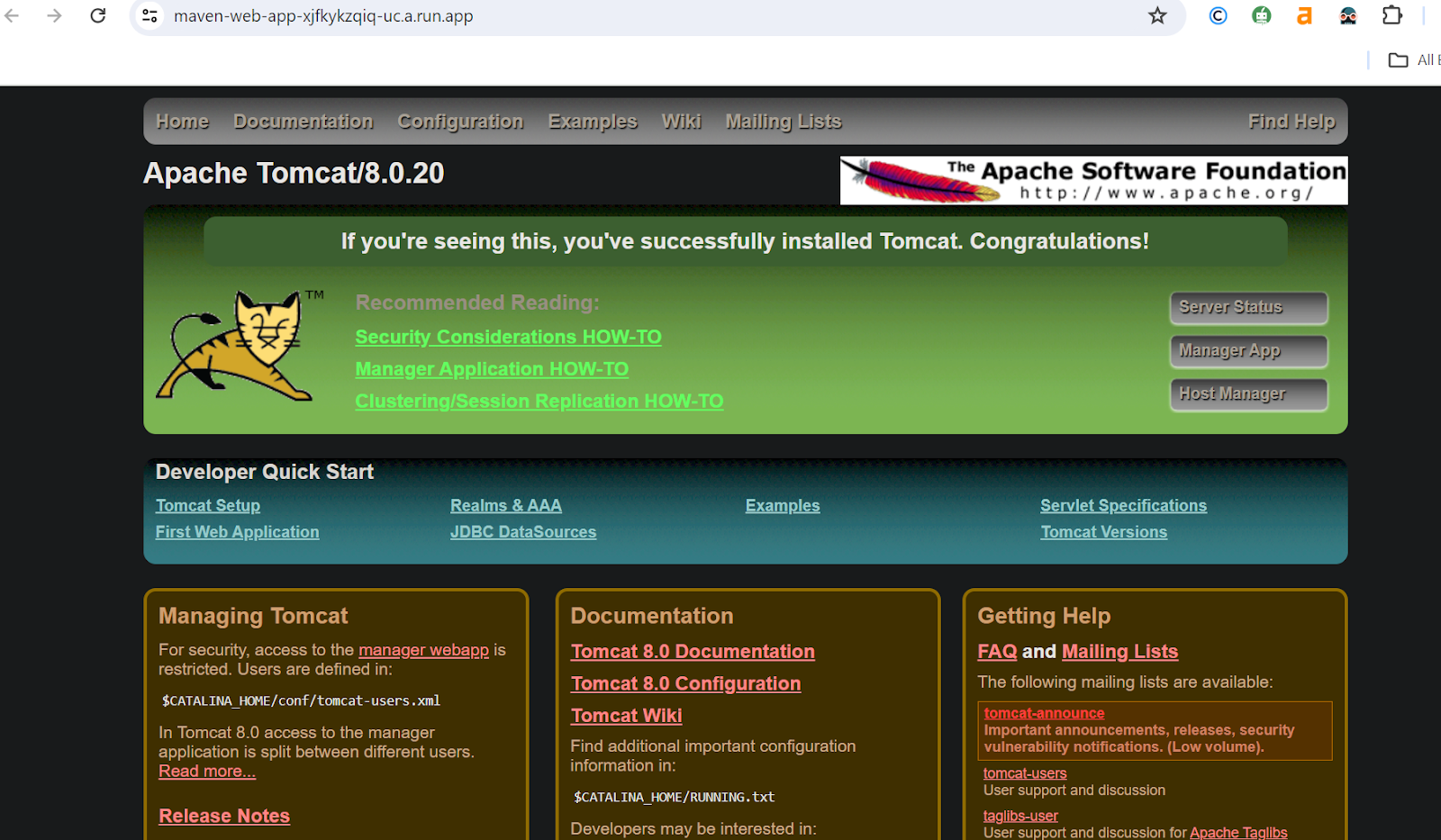Image resolution: width=1441 pixels, height=840 pixels.
Task: Click the Recommended Reading heading
Action: 477,303
